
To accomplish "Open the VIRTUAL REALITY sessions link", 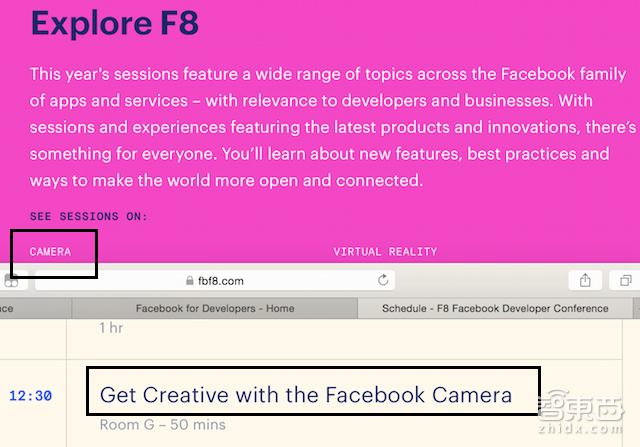I will 385,252.
